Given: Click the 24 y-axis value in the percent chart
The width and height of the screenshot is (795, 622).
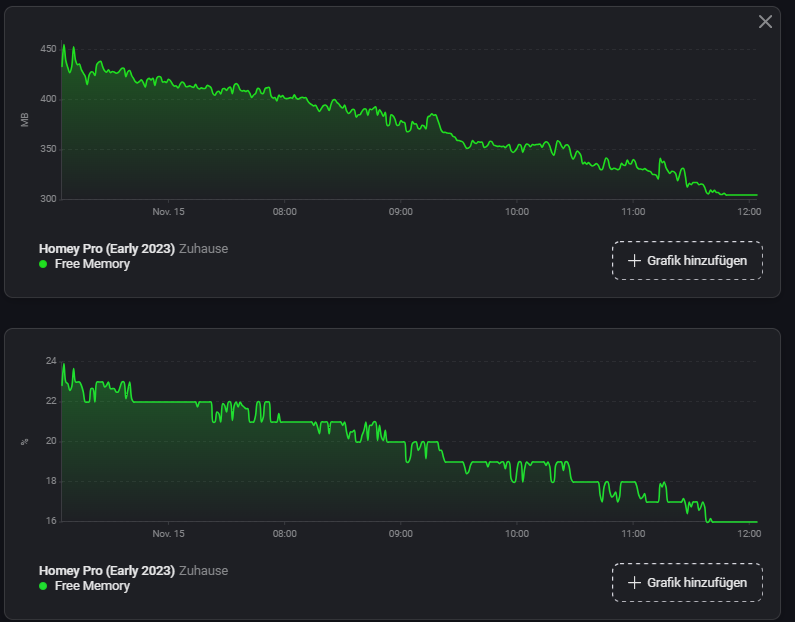Looking at the screenshot, I should click(x=51, y=361).
